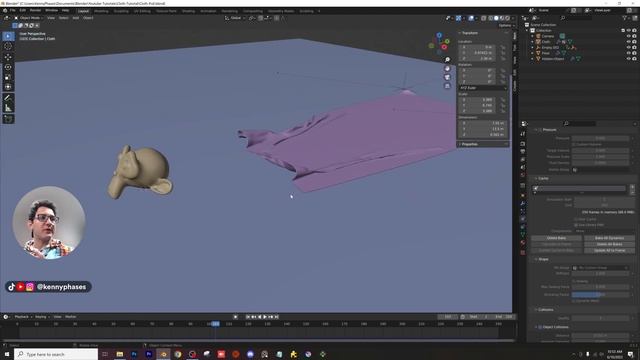640x360 pixels.
Task: Toggle visibility eye for Cloth in outliner
Action: pos(629,42)
